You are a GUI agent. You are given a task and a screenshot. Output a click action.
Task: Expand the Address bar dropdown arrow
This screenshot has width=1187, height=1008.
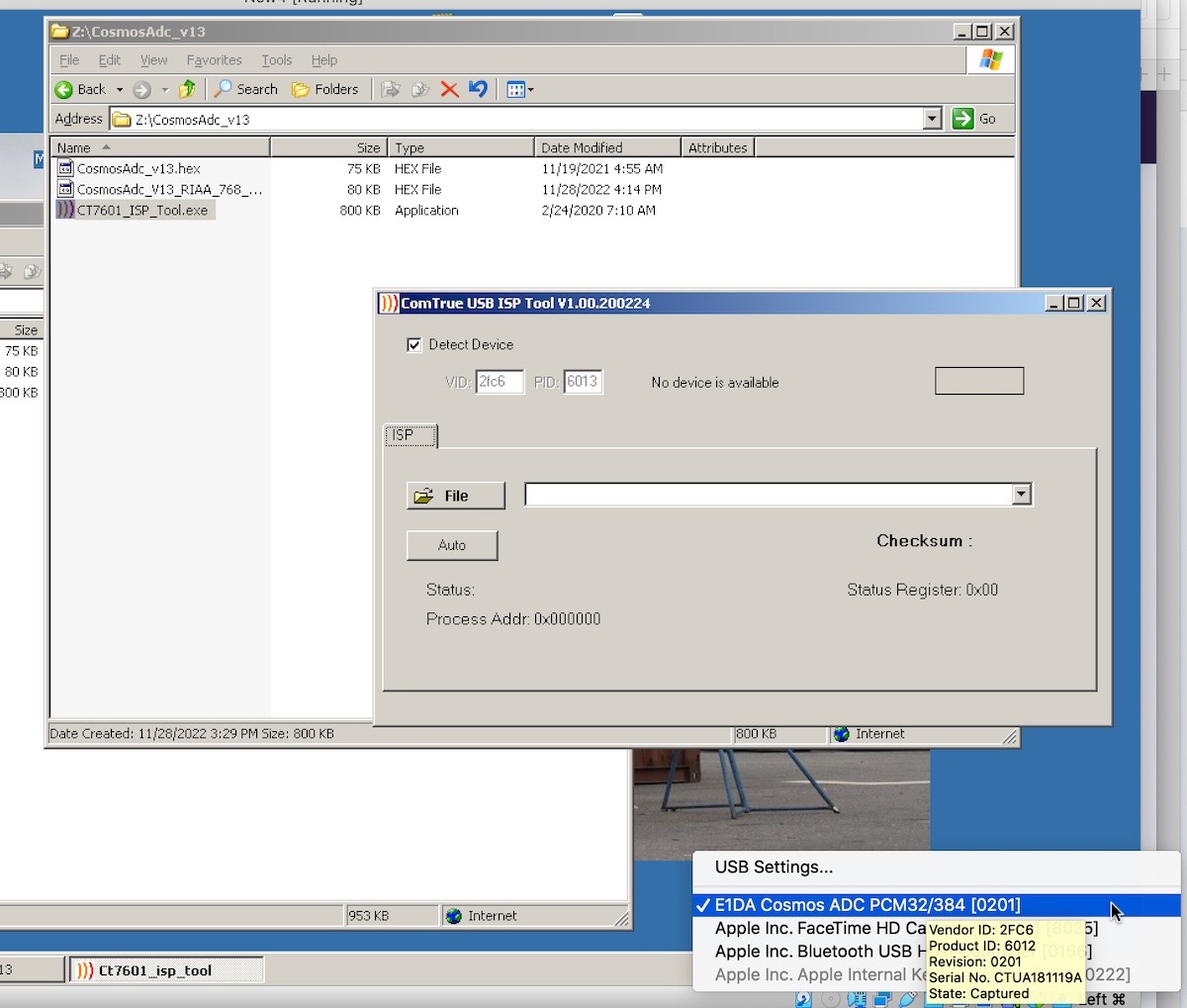[x=932, y=119]
